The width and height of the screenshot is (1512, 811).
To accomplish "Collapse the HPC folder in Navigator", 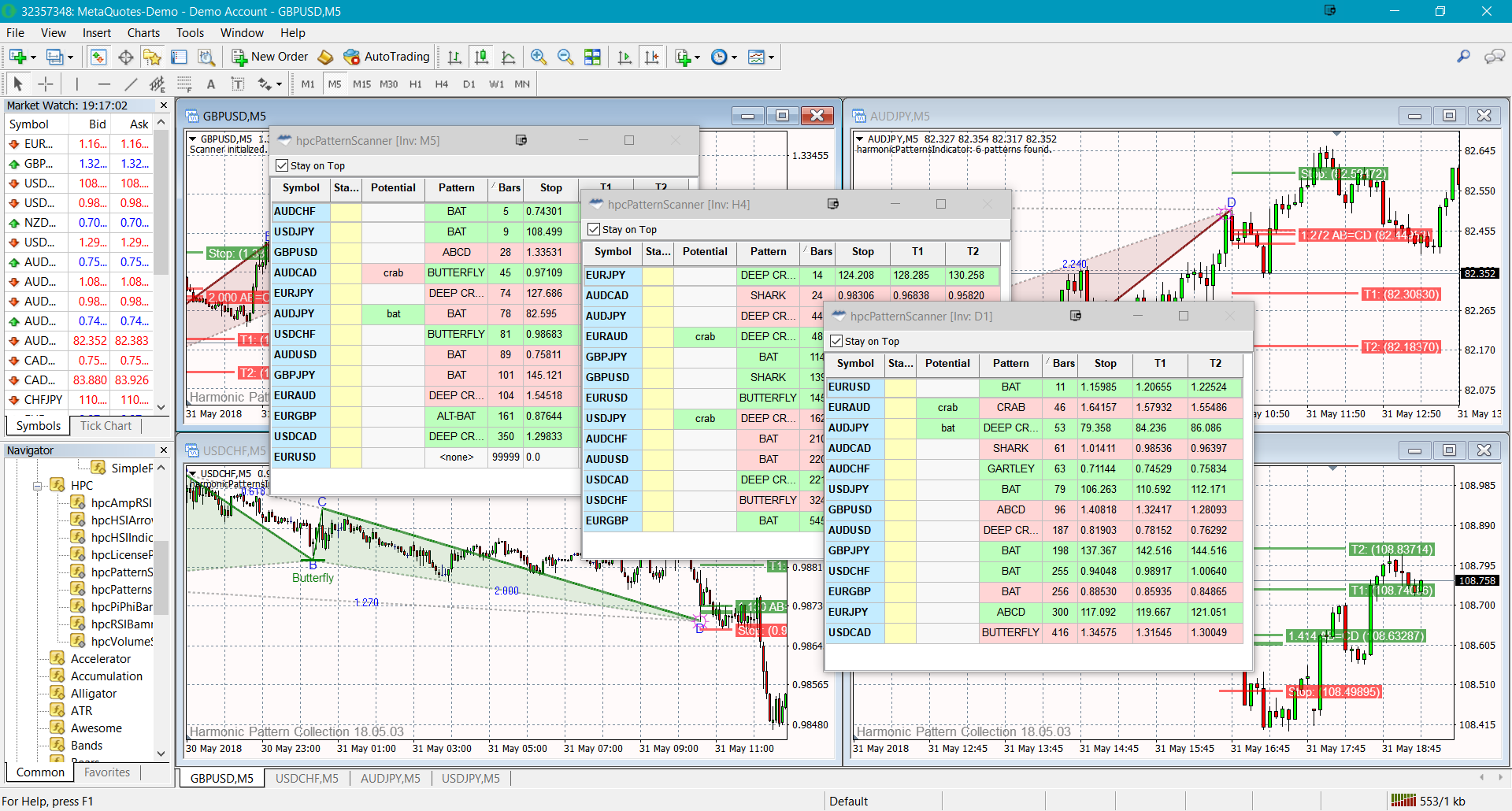I will pos(37,486).
